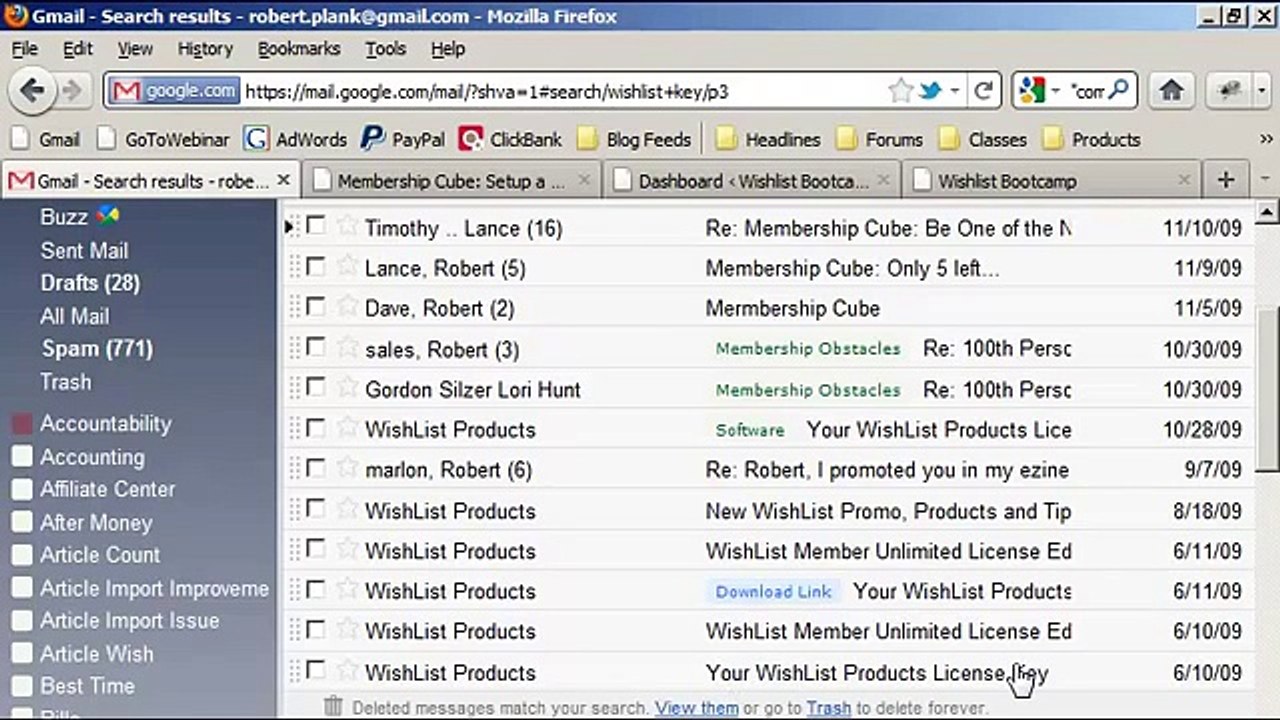The width and height of the screenshot is (1280, 720).
Task: Check the marlon, Robert (6) checkbox
Action: (x=315, y=467)
